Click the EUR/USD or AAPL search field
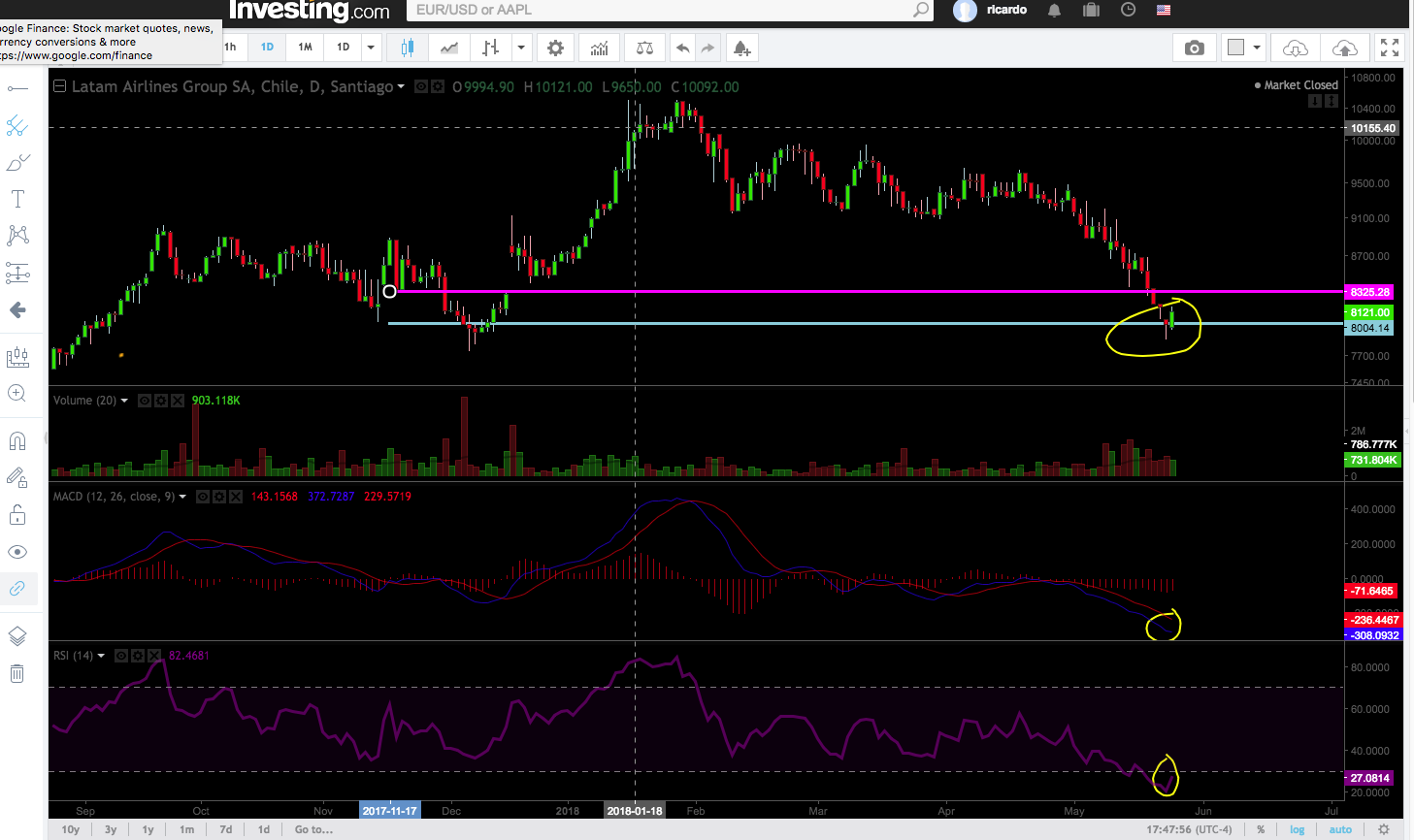This screenshot has width=1414, height=840. [660, 10]
